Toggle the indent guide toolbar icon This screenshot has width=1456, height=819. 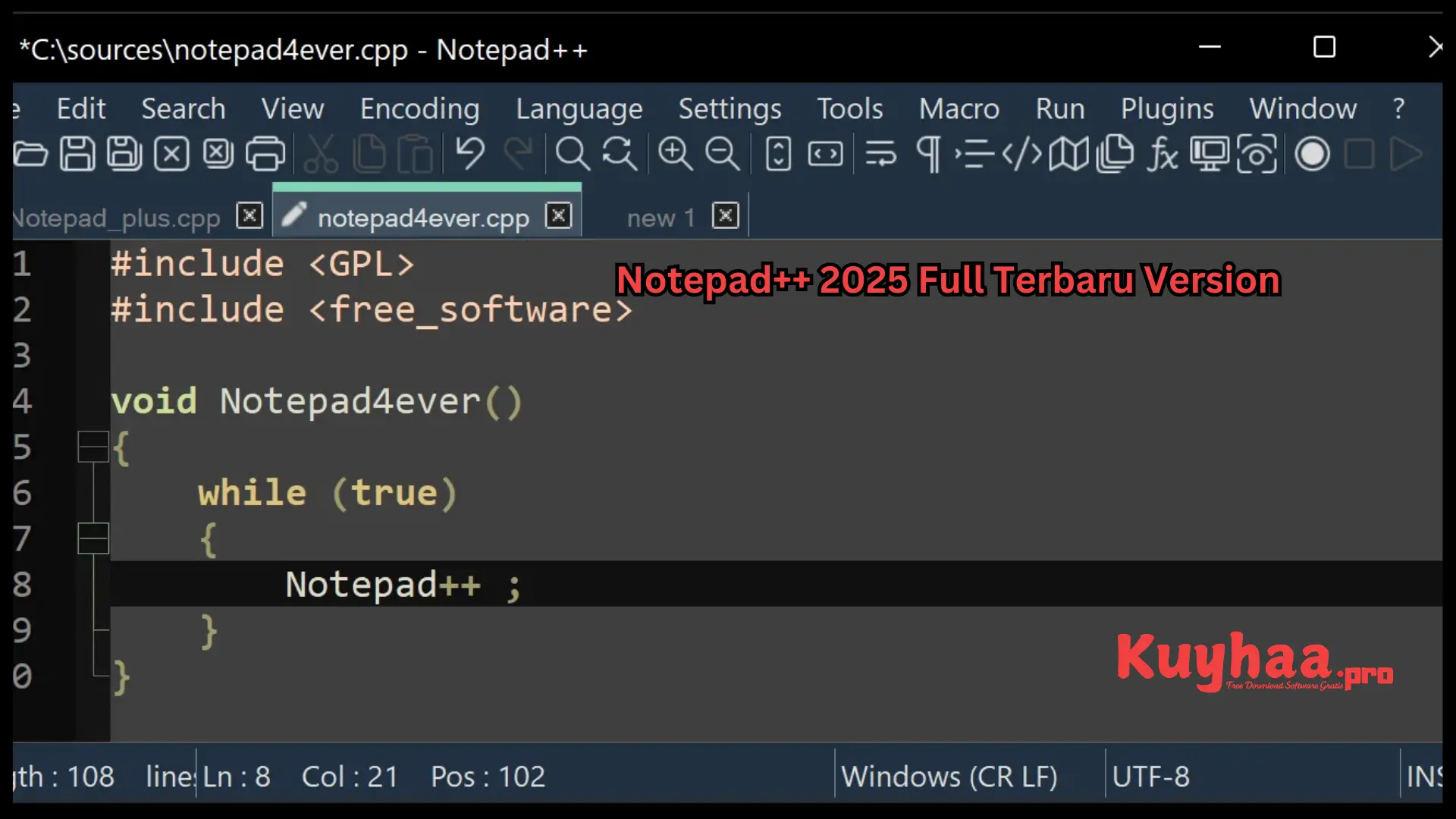pyautogui.click(x=974, y=154)
